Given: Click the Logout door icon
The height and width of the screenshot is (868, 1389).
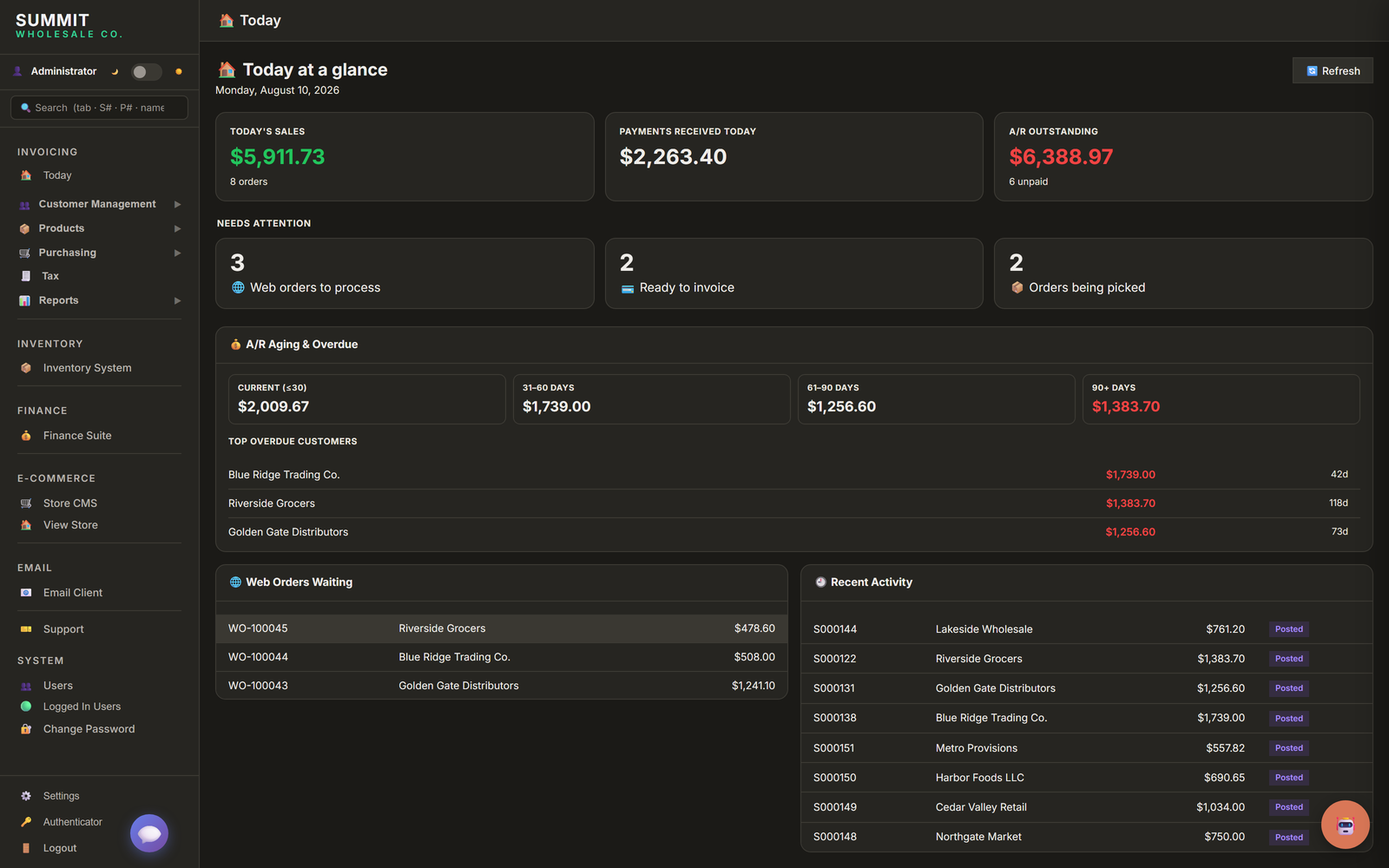Looking at the screenshot, I should [x=26, y=848].
